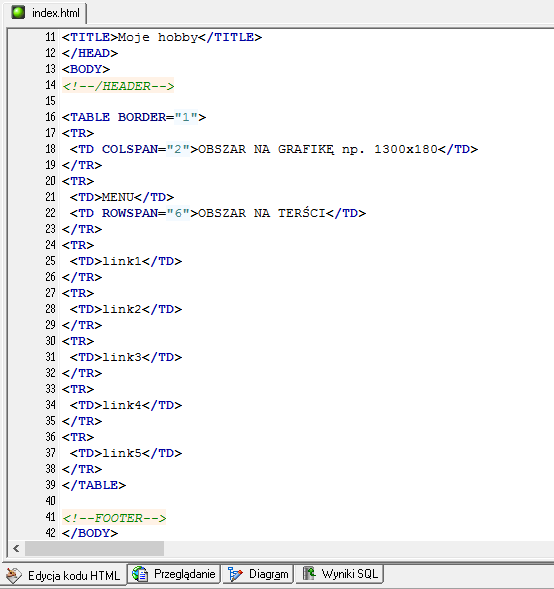
Task: Click the horizontal scrollbar left arrow
Action: point(16,548)
